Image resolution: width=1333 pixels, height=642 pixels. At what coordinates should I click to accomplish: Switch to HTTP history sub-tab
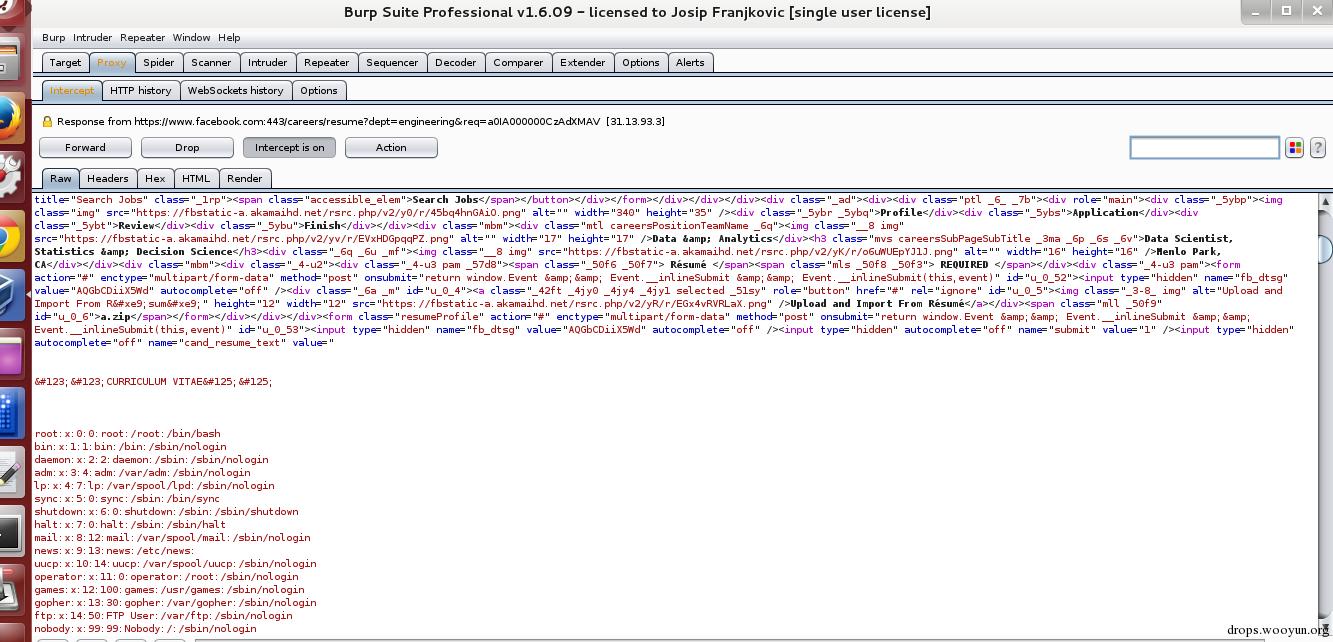[x=141, y=90]
